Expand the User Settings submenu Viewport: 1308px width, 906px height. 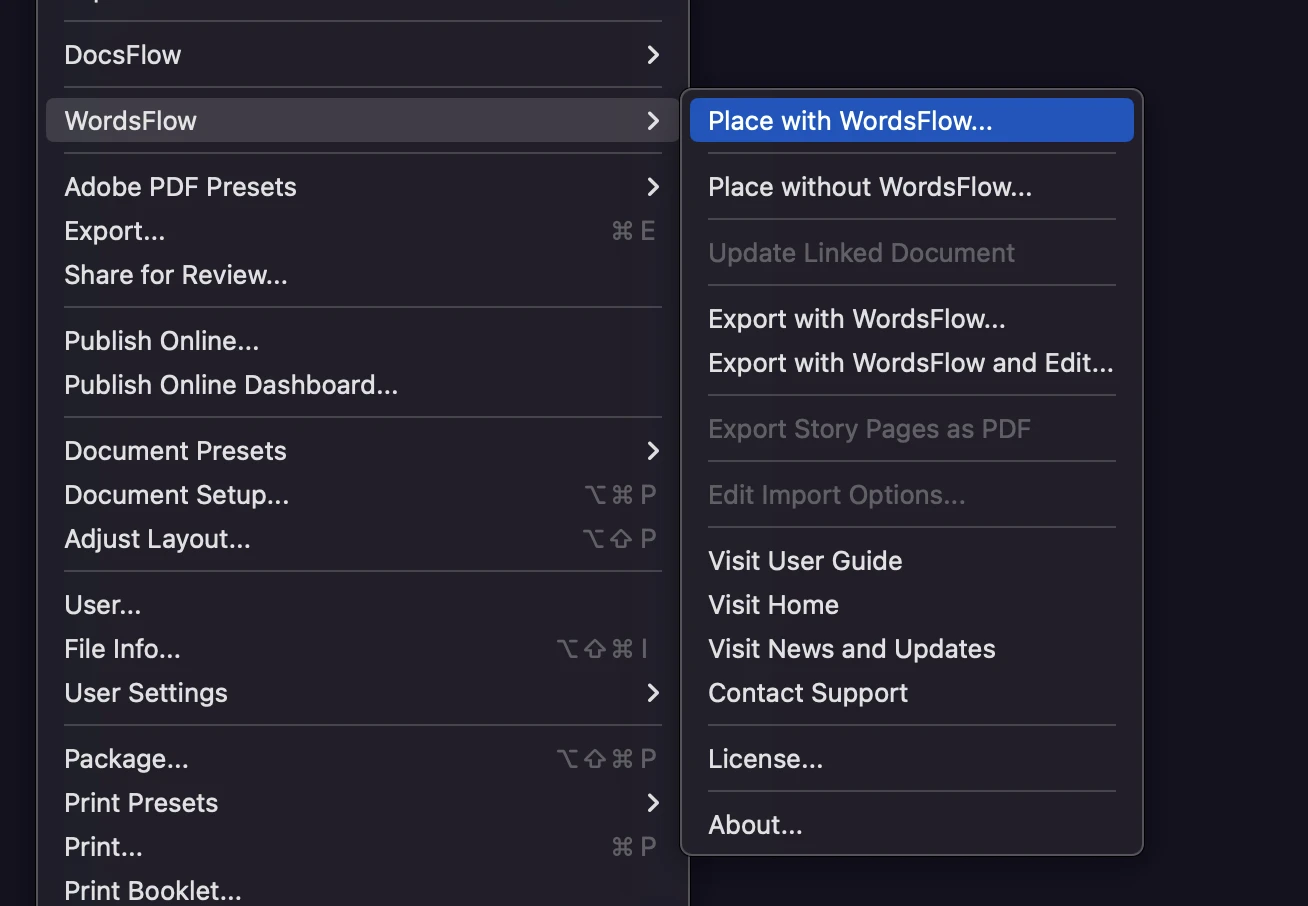(x=363, y=693)
